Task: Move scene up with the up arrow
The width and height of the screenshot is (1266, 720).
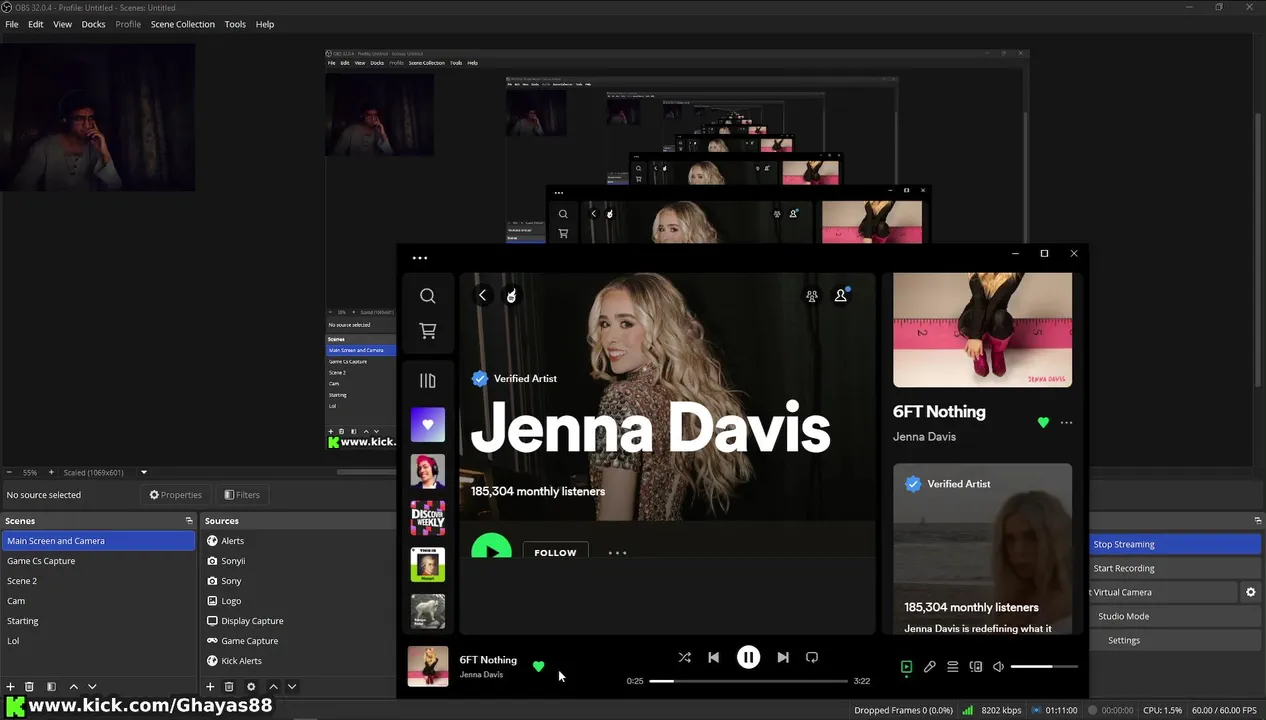Action: pos(73,687)
